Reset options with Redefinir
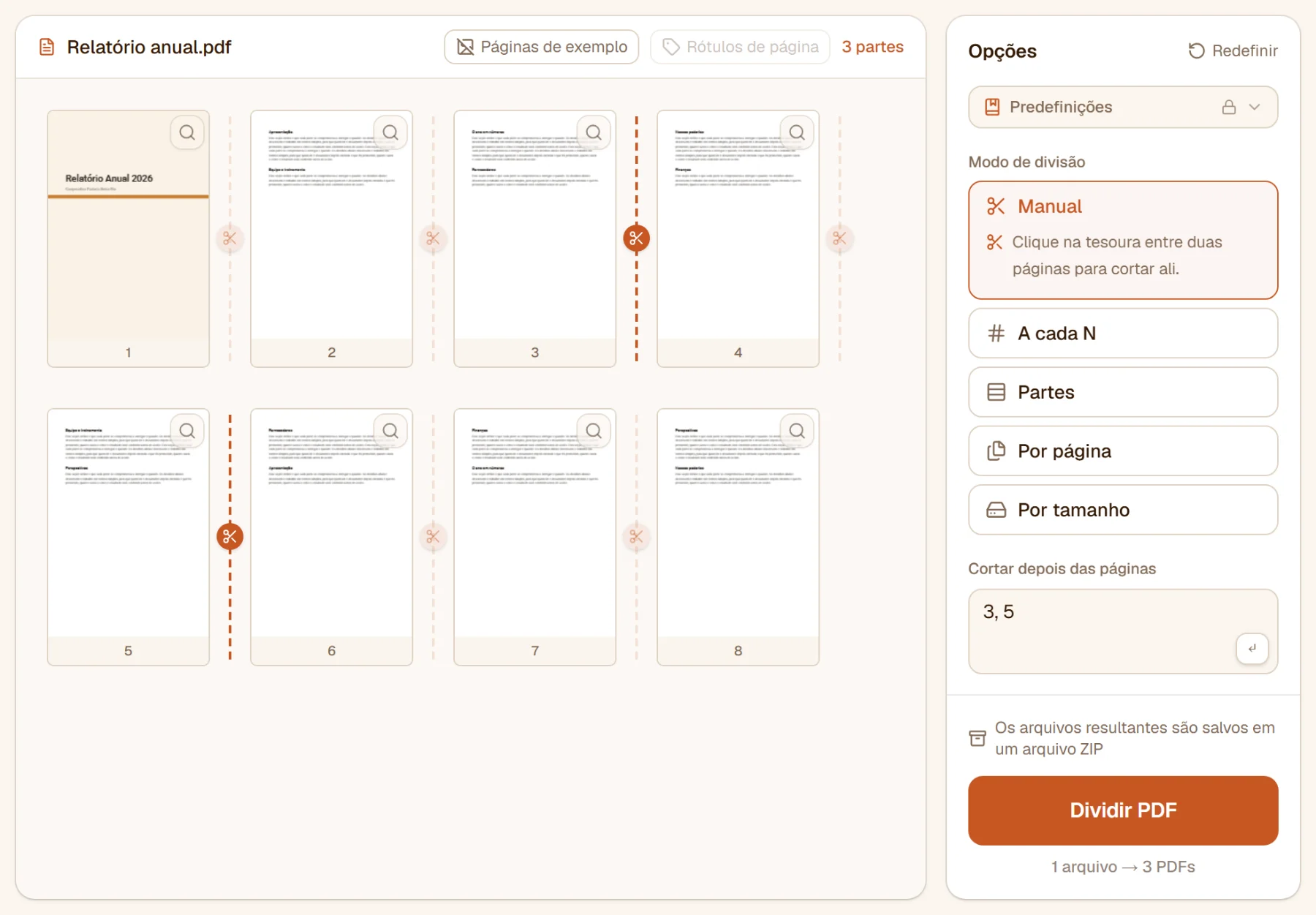The image size is (1316, 915). [1233, 50]
